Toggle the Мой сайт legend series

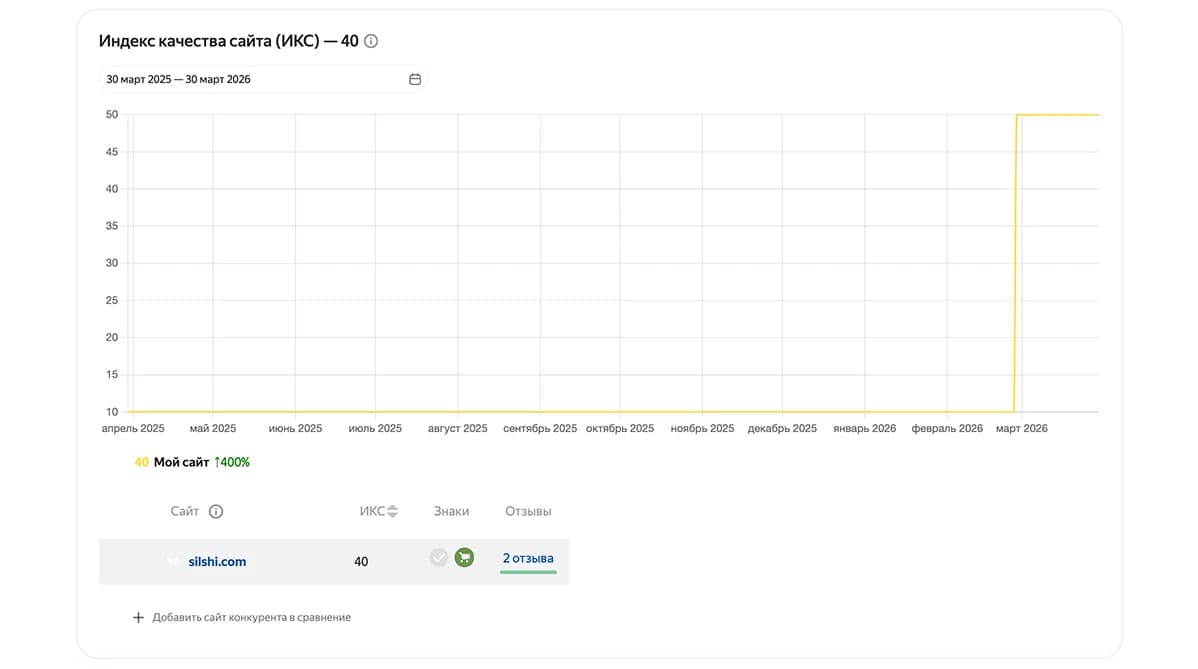pyautogui.click(x=181, y=462)
